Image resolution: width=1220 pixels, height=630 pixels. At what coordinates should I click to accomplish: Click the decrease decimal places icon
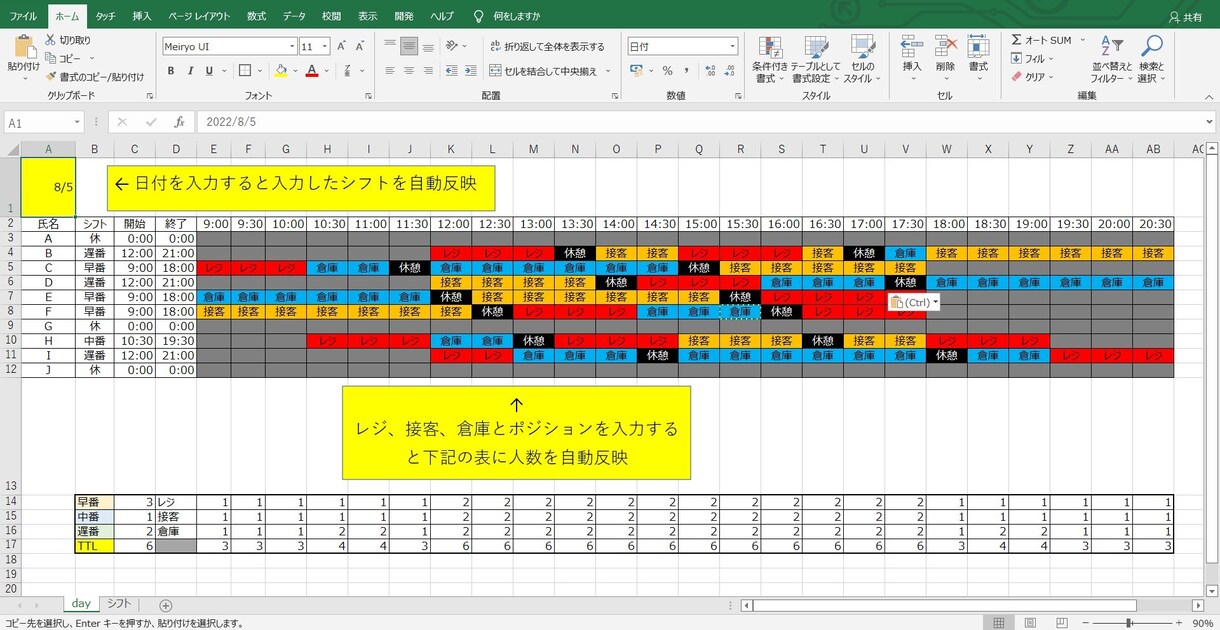click(729, 71)
